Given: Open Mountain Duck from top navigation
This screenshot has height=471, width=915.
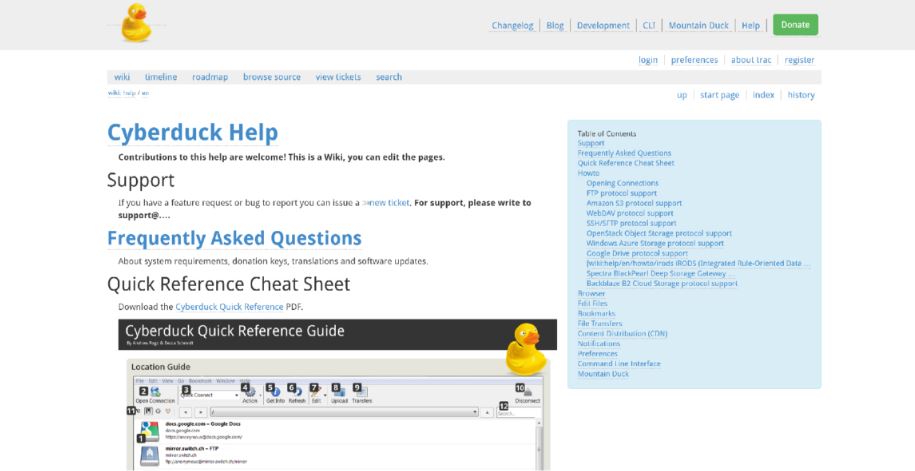Looking at the screenshot, I should pyautogui.click(x=699, y=25).
